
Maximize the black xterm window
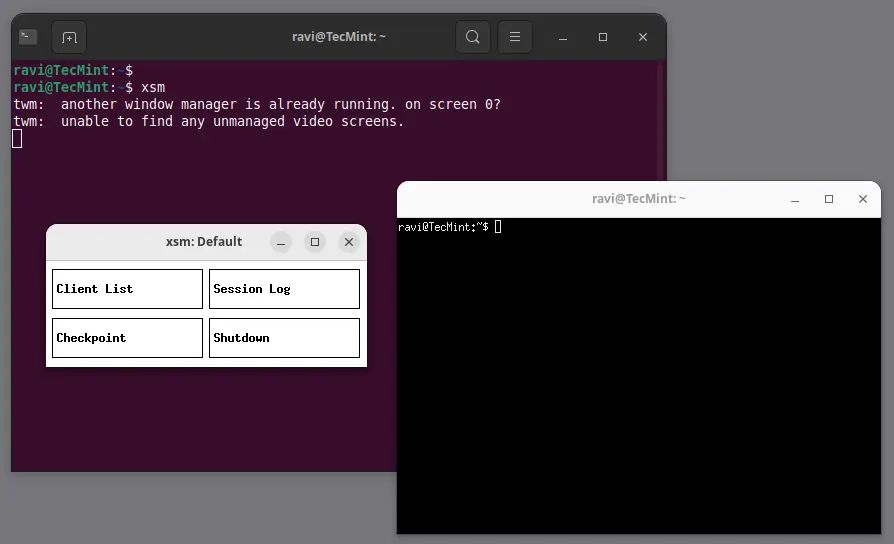829,199
